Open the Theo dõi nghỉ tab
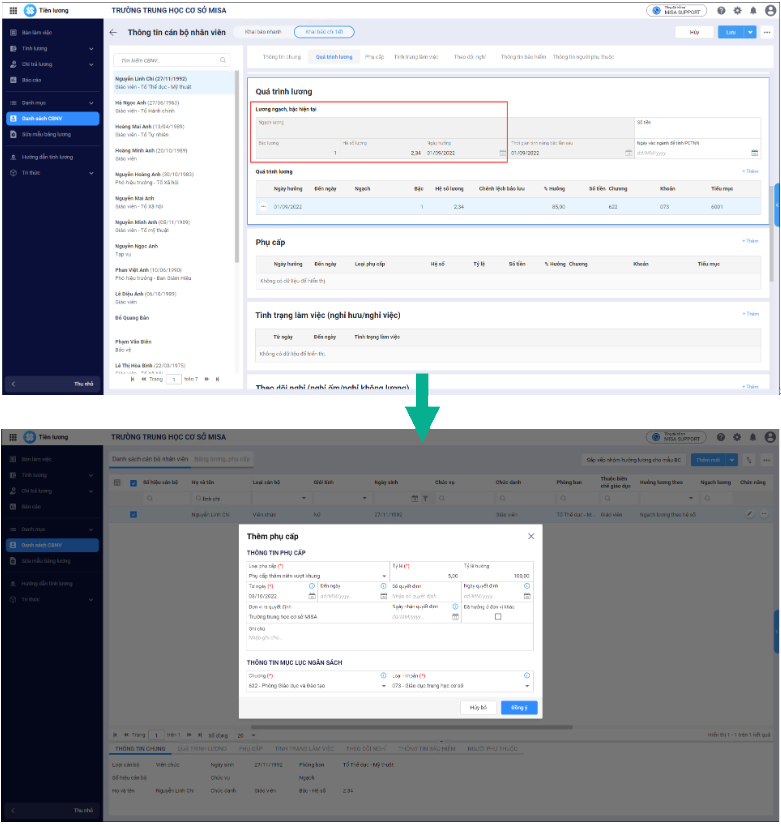Image resolution: width=781 pixels, height=825 pixels. [x=469, y=57]
